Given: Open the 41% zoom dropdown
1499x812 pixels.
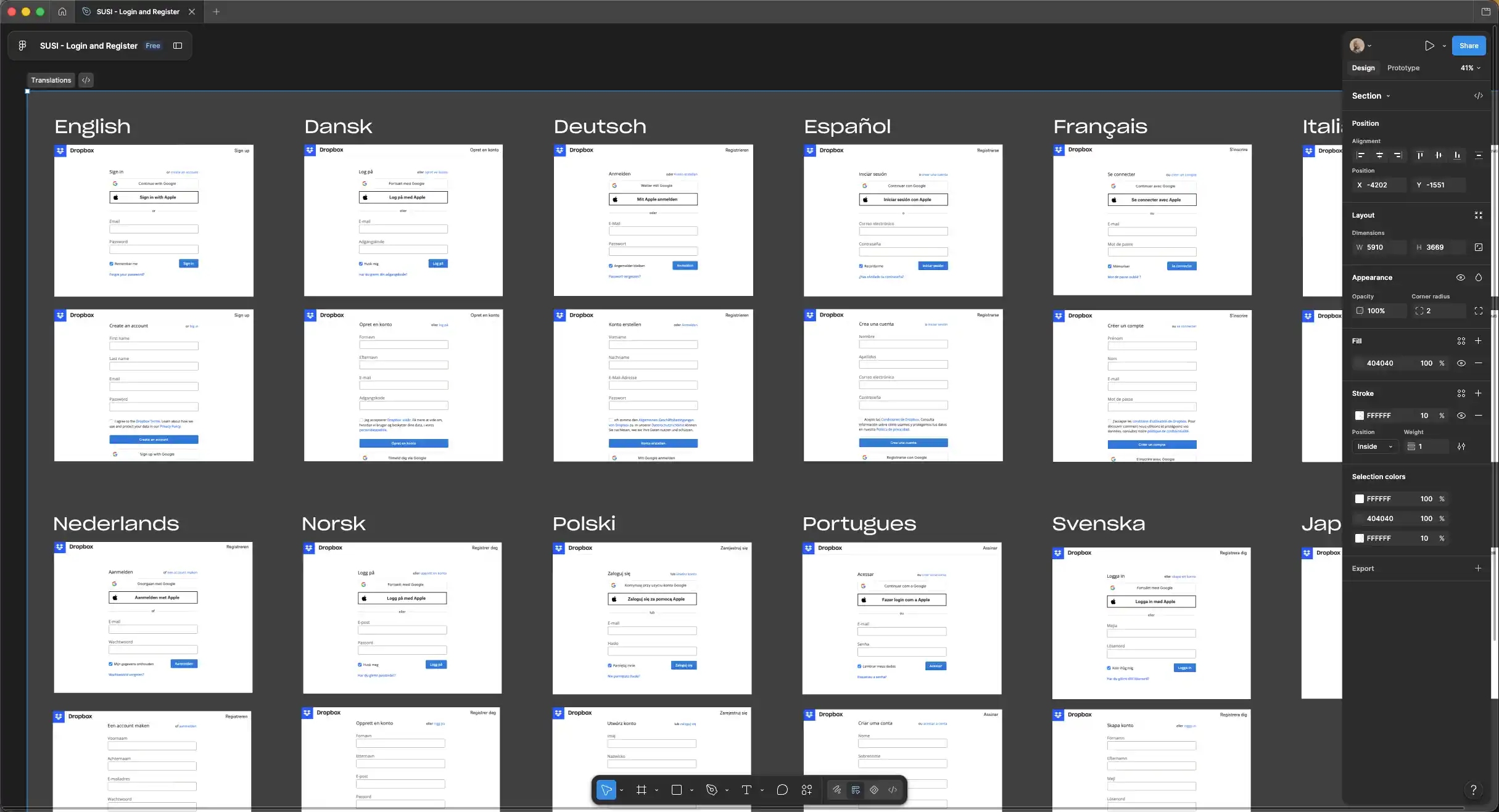Looking at the screenshot, I should pyautogui.click(x=1471, y=68).
